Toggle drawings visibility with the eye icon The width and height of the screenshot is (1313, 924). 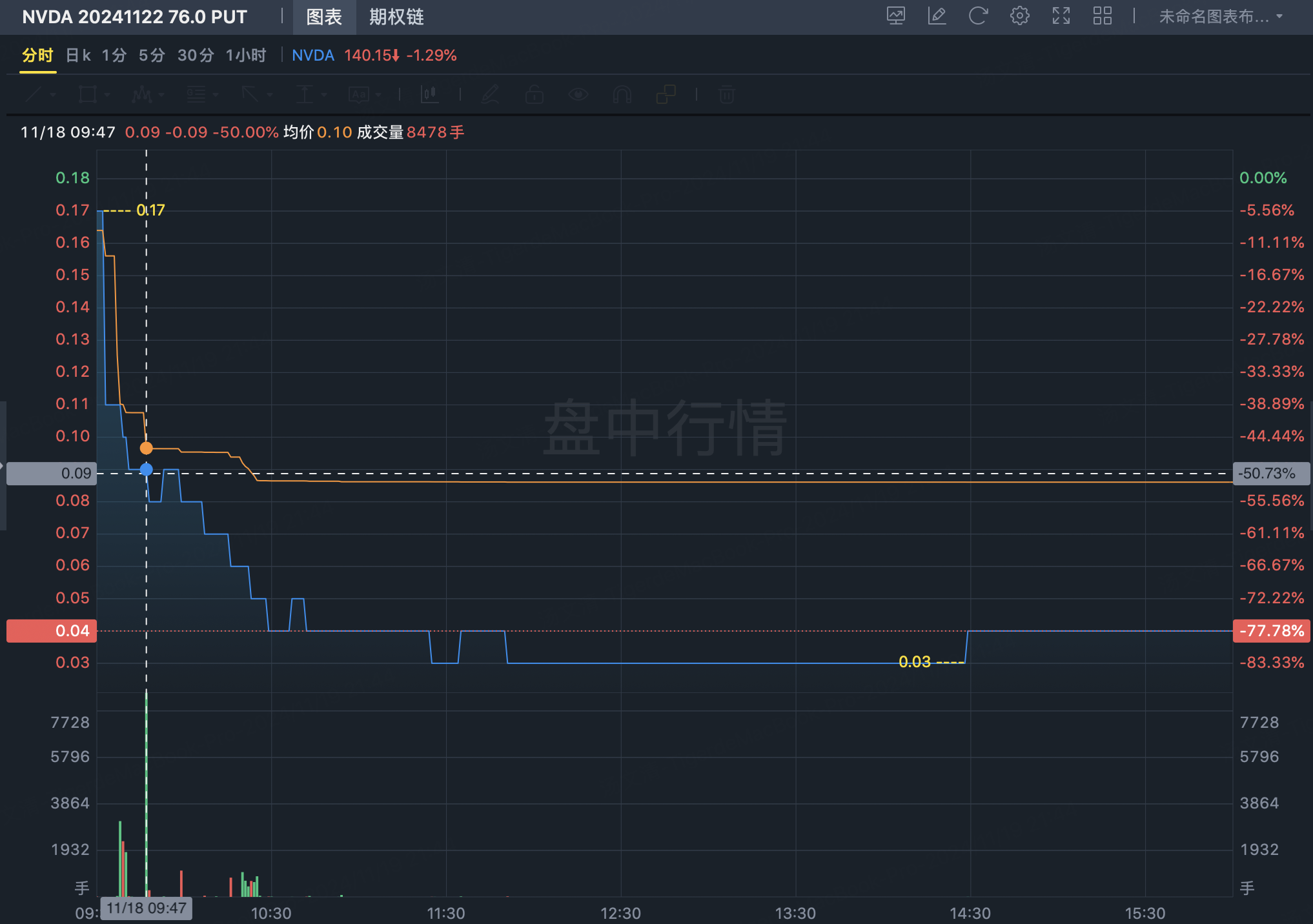click(x=578, y=95)
